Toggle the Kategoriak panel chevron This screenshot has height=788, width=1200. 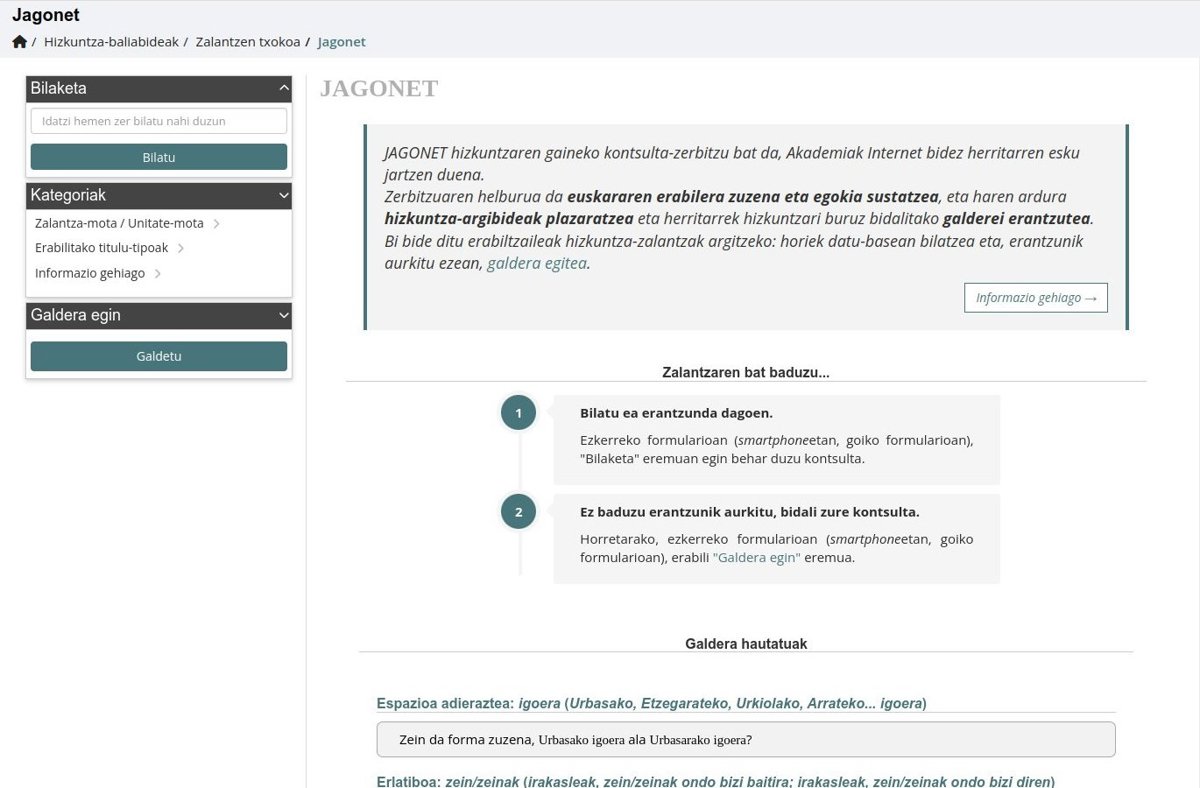pos(283,195)
